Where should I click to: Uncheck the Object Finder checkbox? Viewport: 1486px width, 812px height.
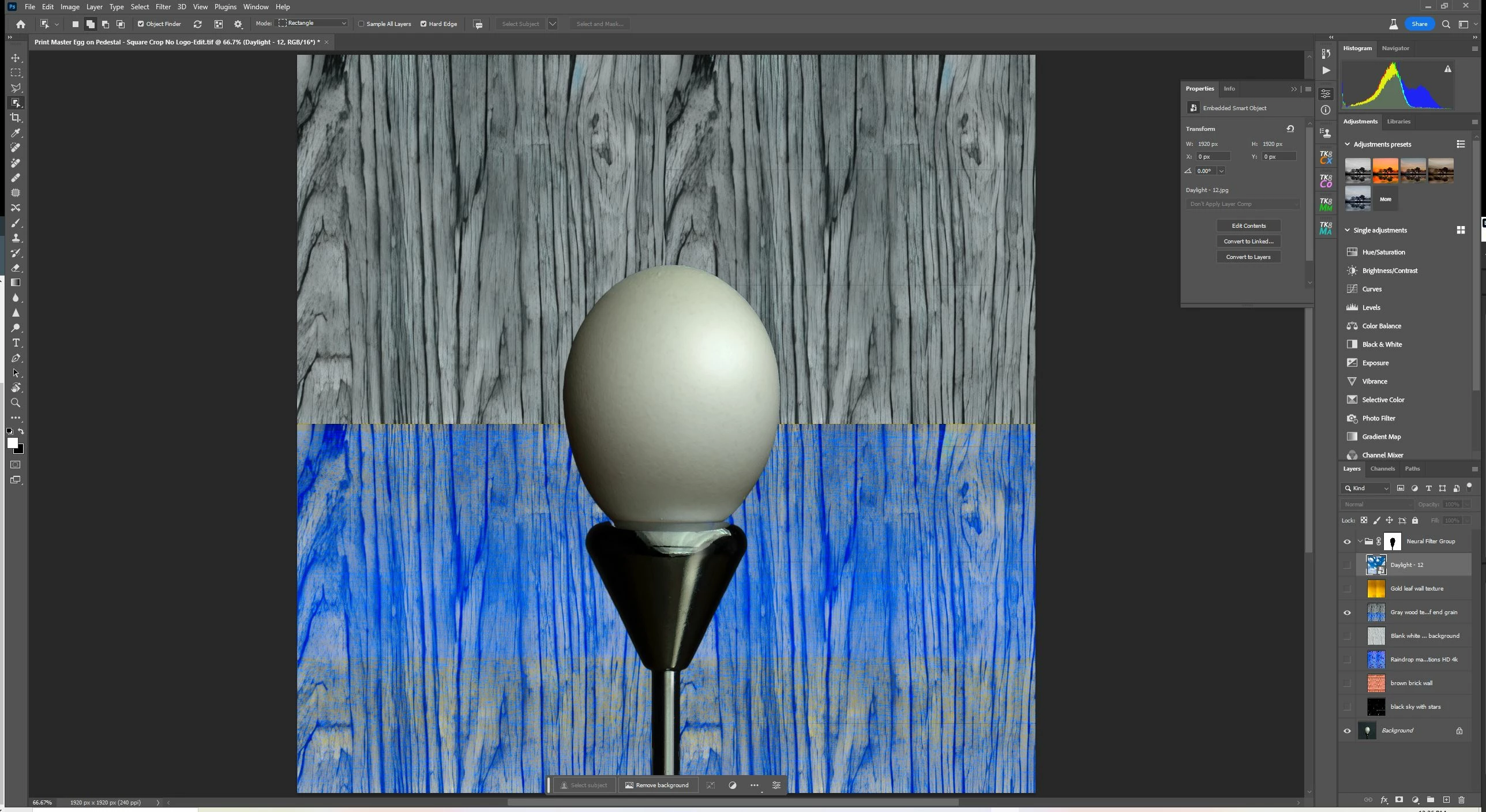[141, 24]
